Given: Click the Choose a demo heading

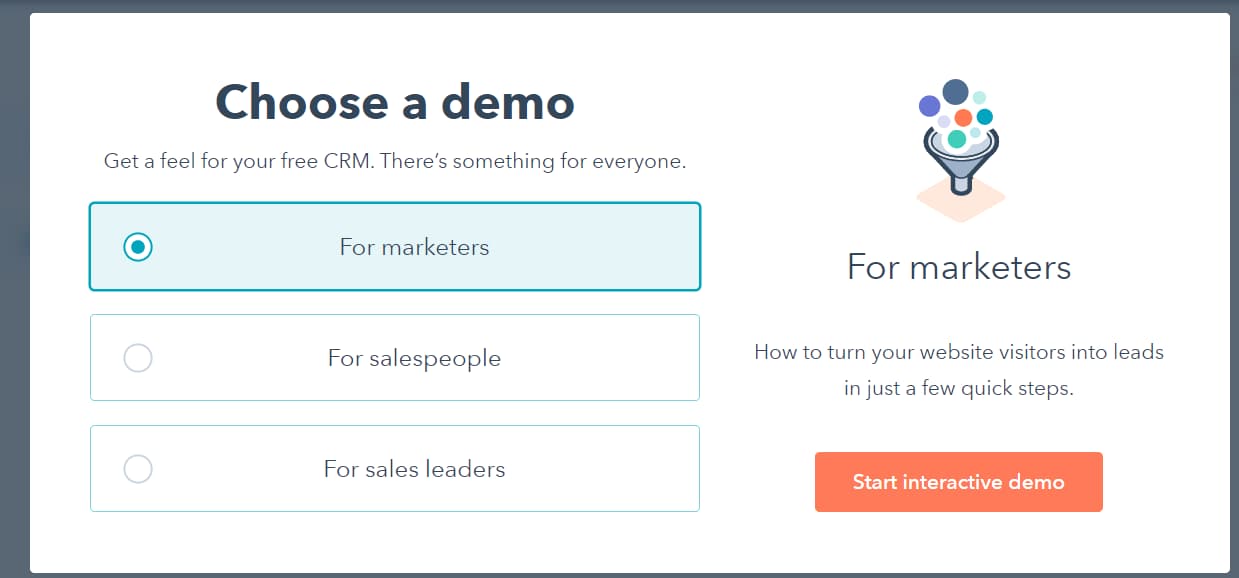Looking at the screenshot, I should [x=395, y=102].
